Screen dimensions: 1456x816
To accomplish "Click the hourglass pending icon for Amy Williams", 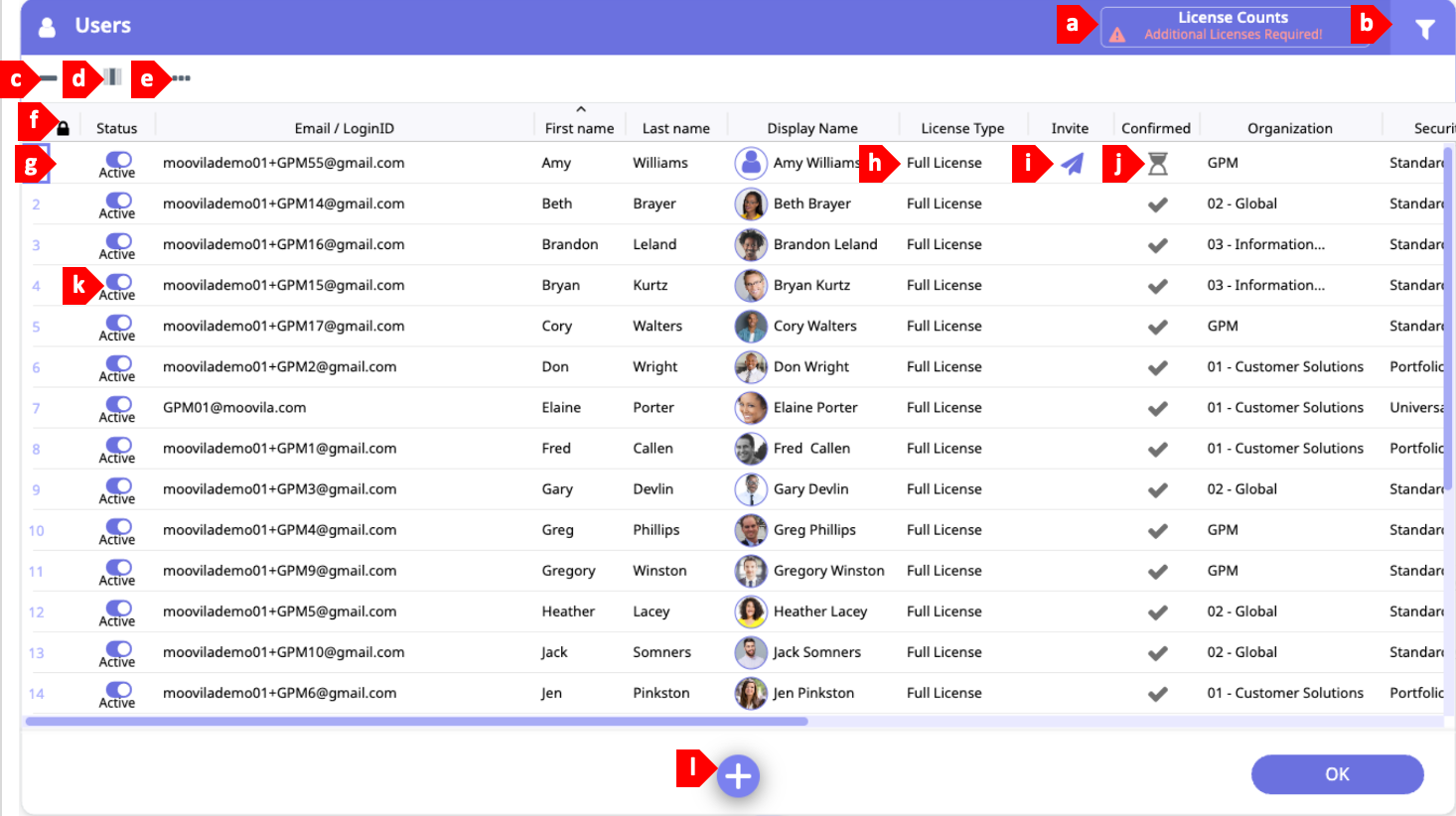I will tap(1157, 164).
